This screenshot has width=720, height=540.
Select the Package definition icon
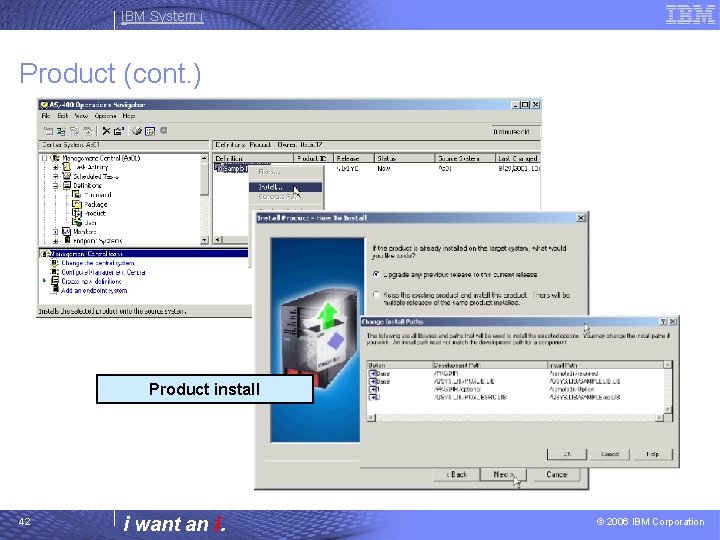tap(77, 204)
